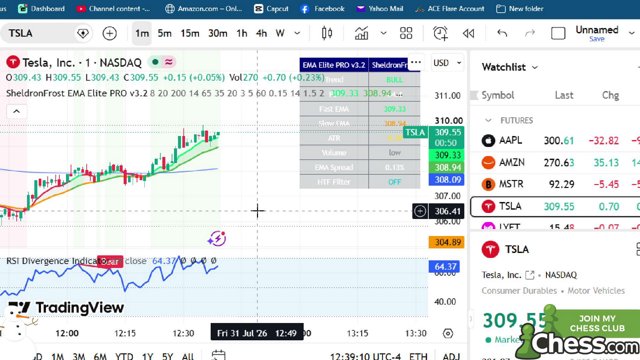This screenshot has height=360, width=640.
Task: Expand more timeframe intervals dropdown
Action: point(297,33)
